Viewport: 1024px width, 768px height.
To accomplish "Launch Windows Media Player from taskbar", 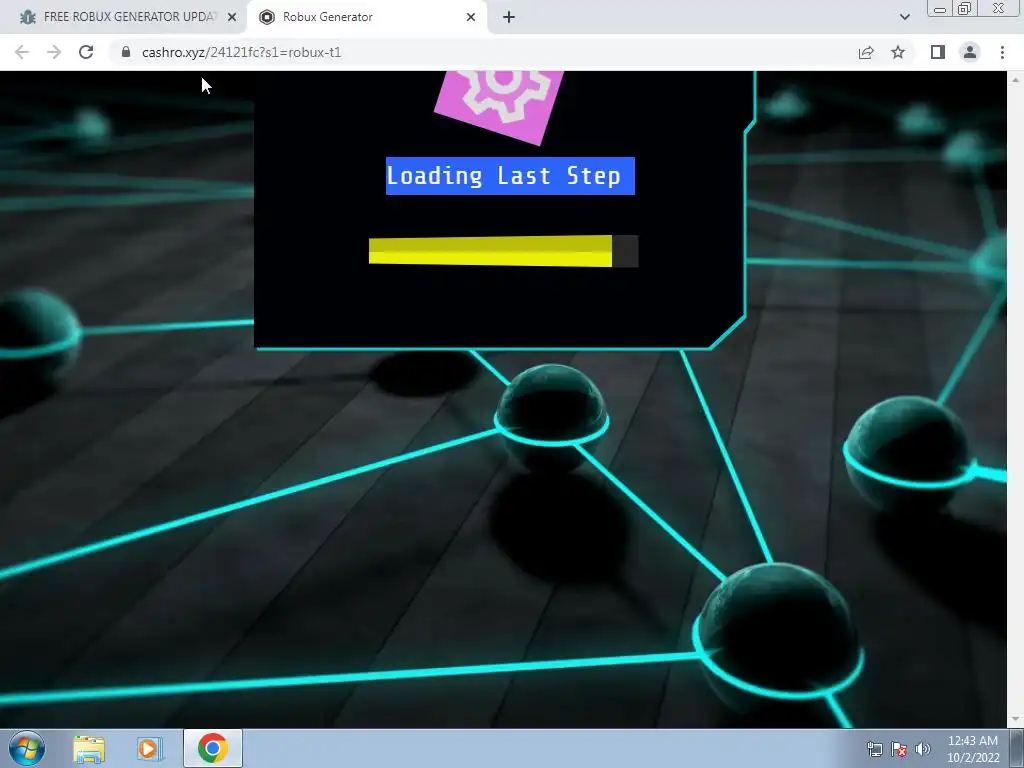I will 150,749.
